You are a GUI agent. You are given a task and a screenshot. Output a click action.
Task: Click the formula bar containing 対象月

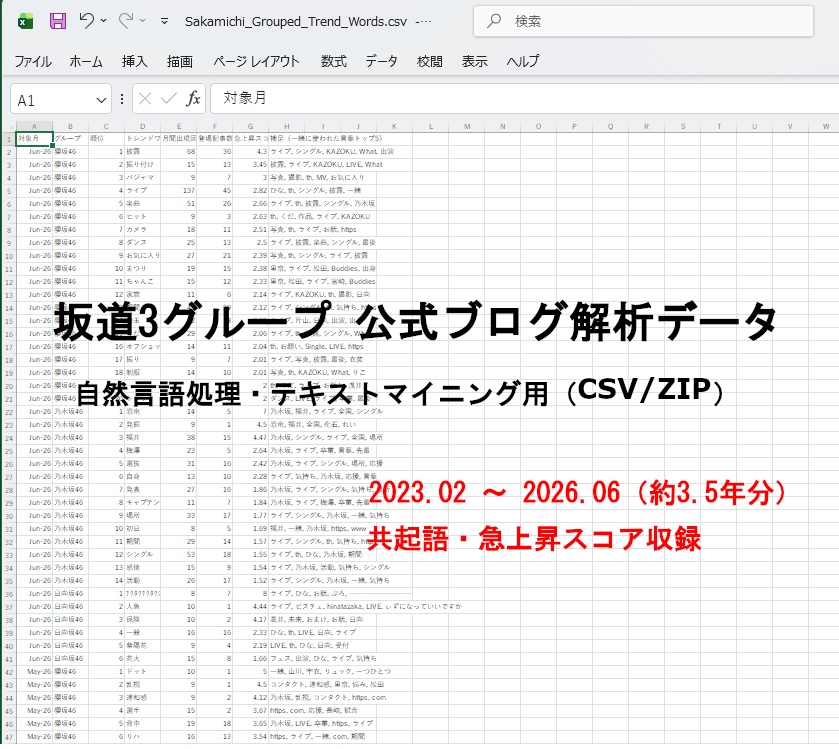(524, 98)
